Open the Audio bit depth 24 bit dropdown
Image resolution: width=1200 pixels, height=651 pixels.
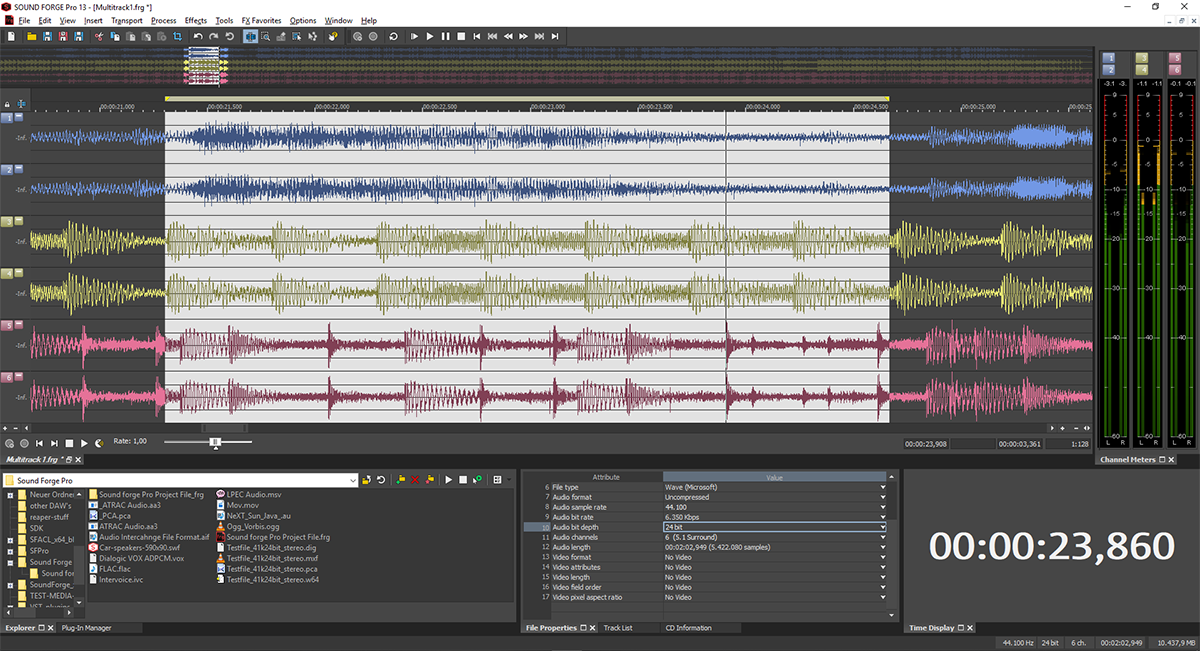point(883,527)
